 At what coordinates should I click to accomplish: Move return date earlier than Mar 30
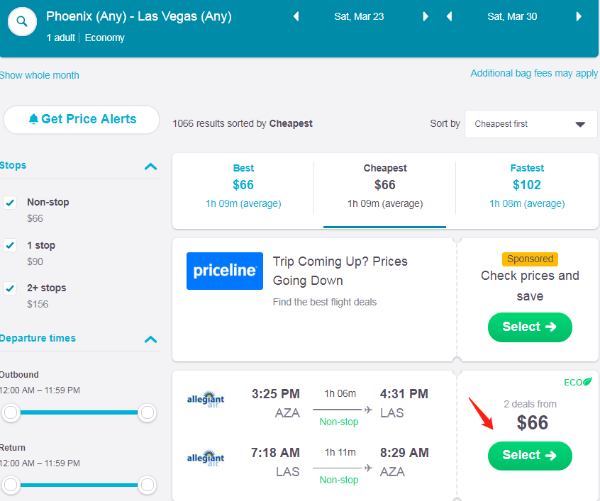(450, 16)
